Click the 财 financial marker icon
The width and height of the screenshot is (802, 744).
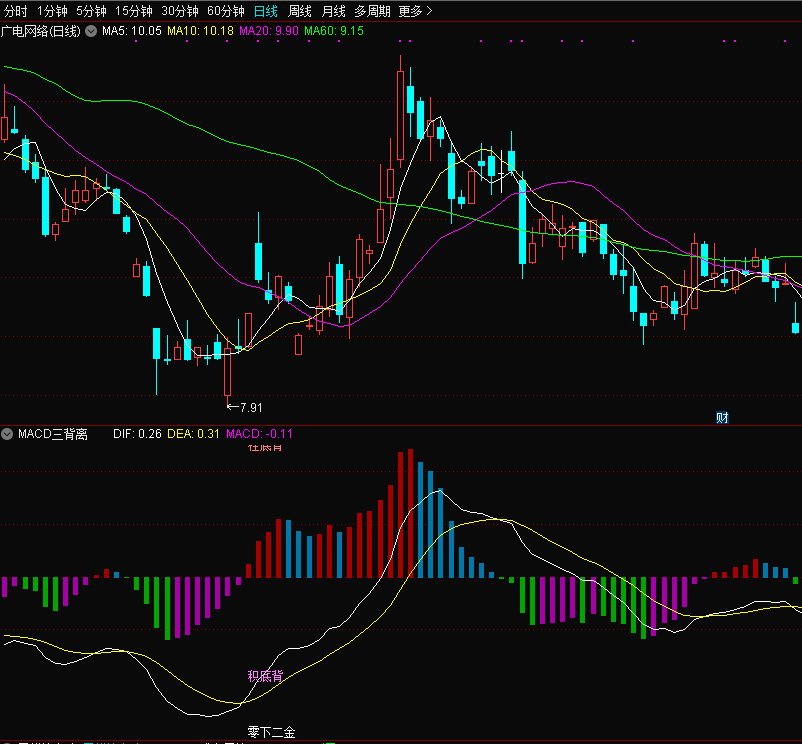tap(722, 418)
